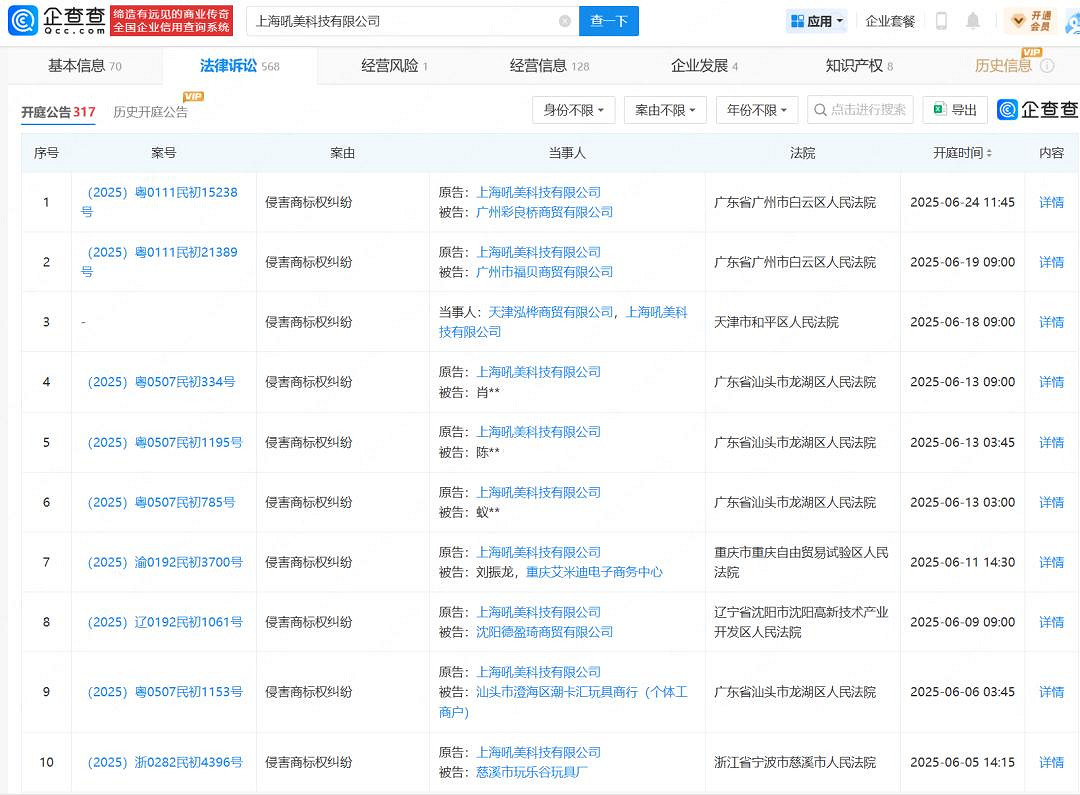Image resolution: width=1080 pixels, height=795 pixels.
Task: Open the notification bell icon
Action: tap(972, 20)
